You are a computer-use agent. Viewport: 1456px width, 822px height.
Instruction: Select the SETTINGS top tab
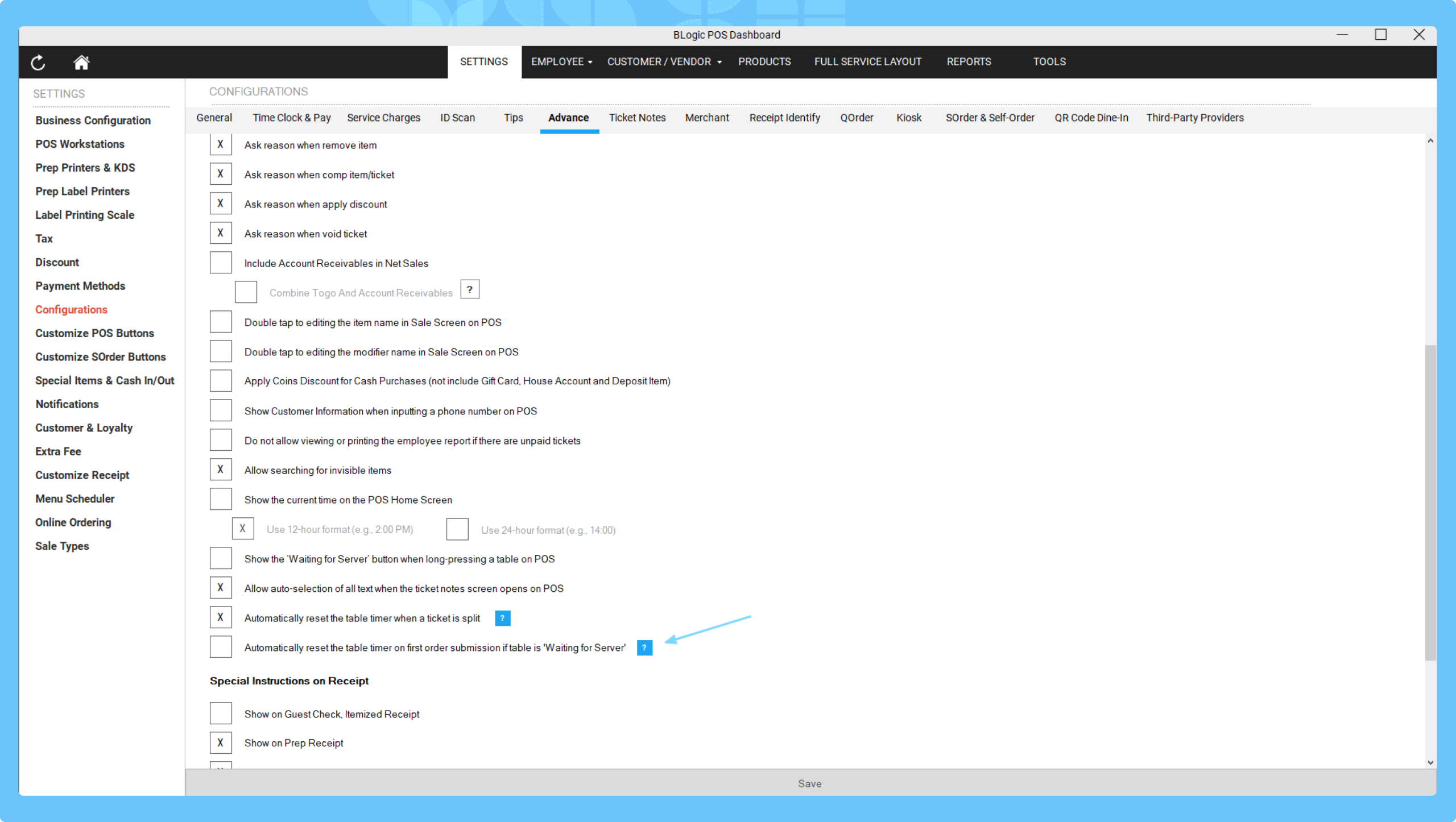[484, 61]
